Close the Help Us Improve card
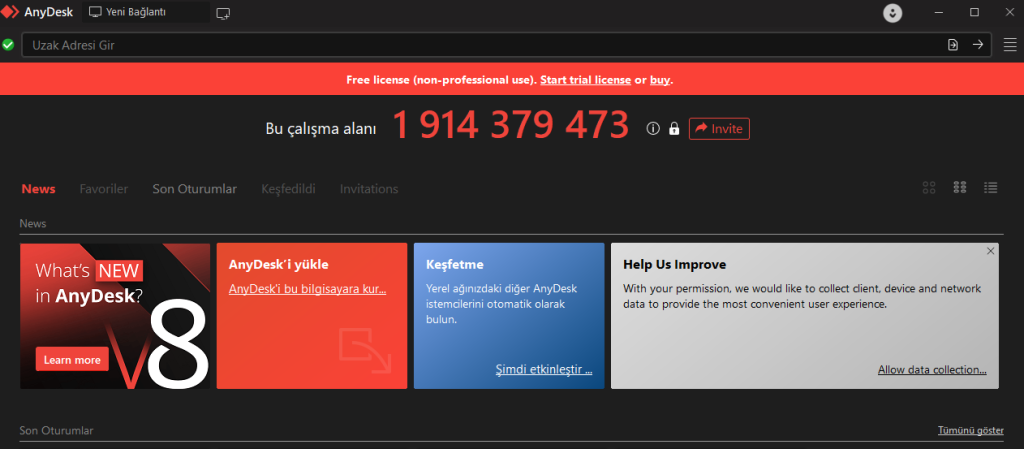 [x=991, y=251]
